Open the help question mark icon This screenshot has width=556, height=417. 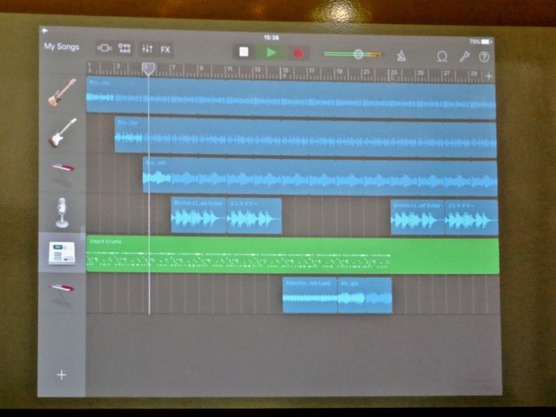(x=484, y=57)
